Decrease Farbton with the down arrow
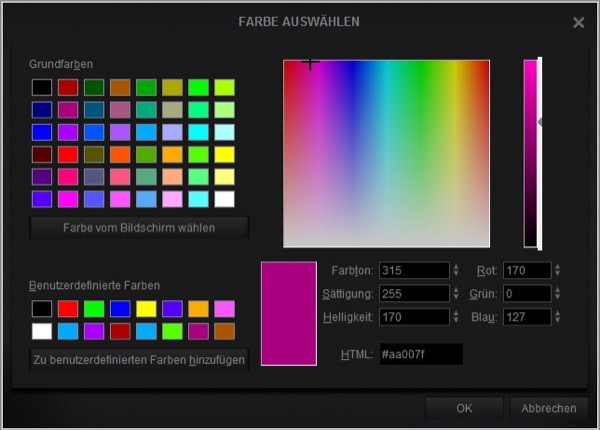Screen dimensions: 600x430 point(456,274)
